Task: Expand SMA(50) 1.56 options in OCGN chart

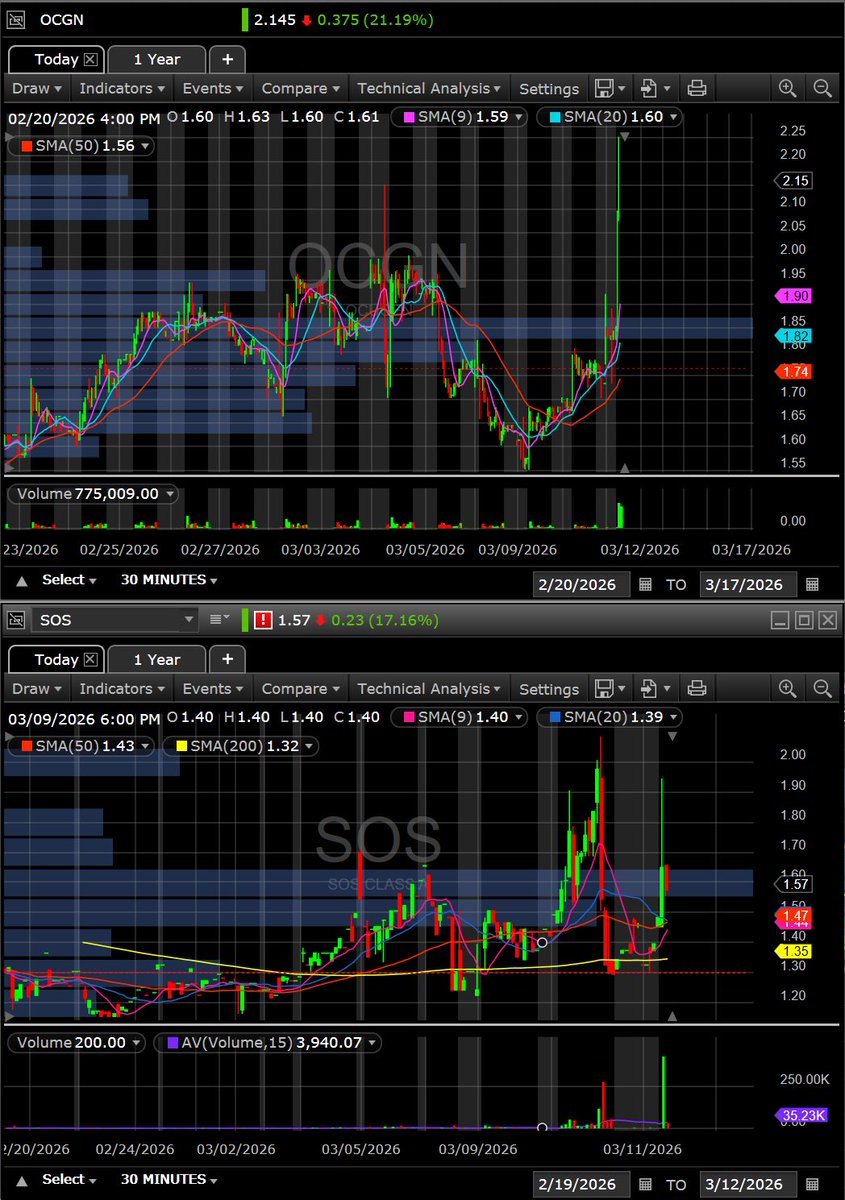Action: tap(146, 146)
